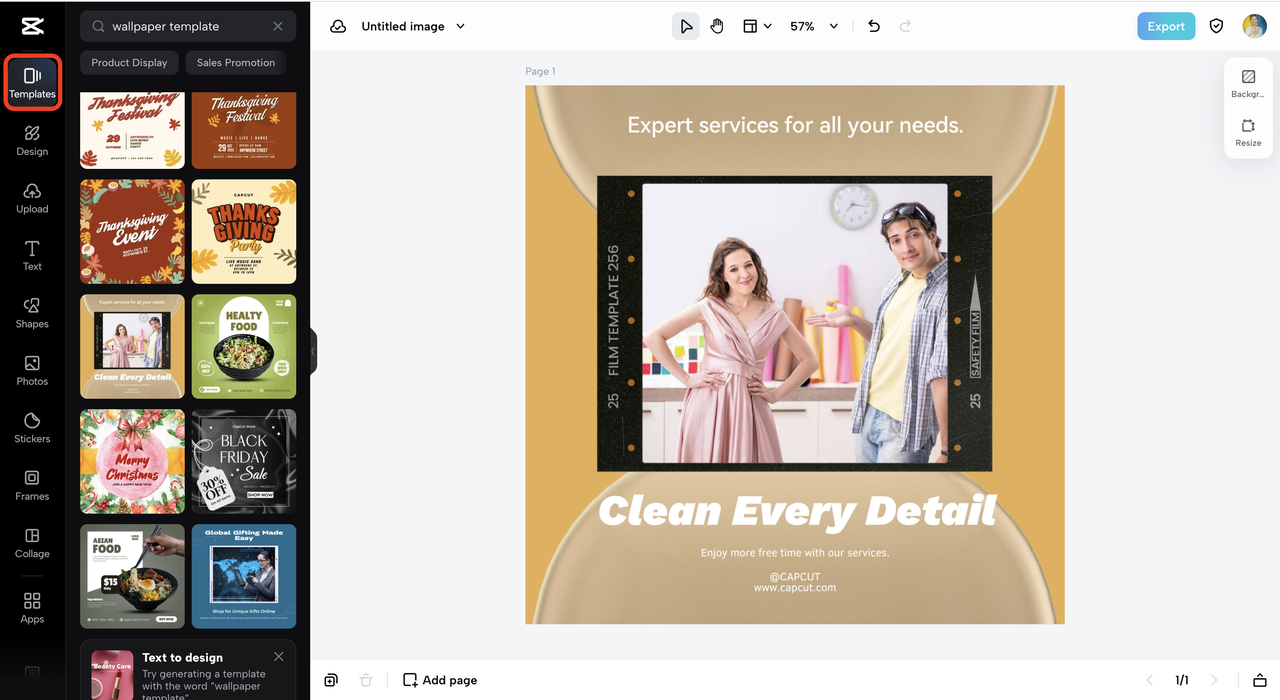Click the Add page button
Image resolution: width=1280 pixels, height=700 pixels.
[x=440, y=680]
